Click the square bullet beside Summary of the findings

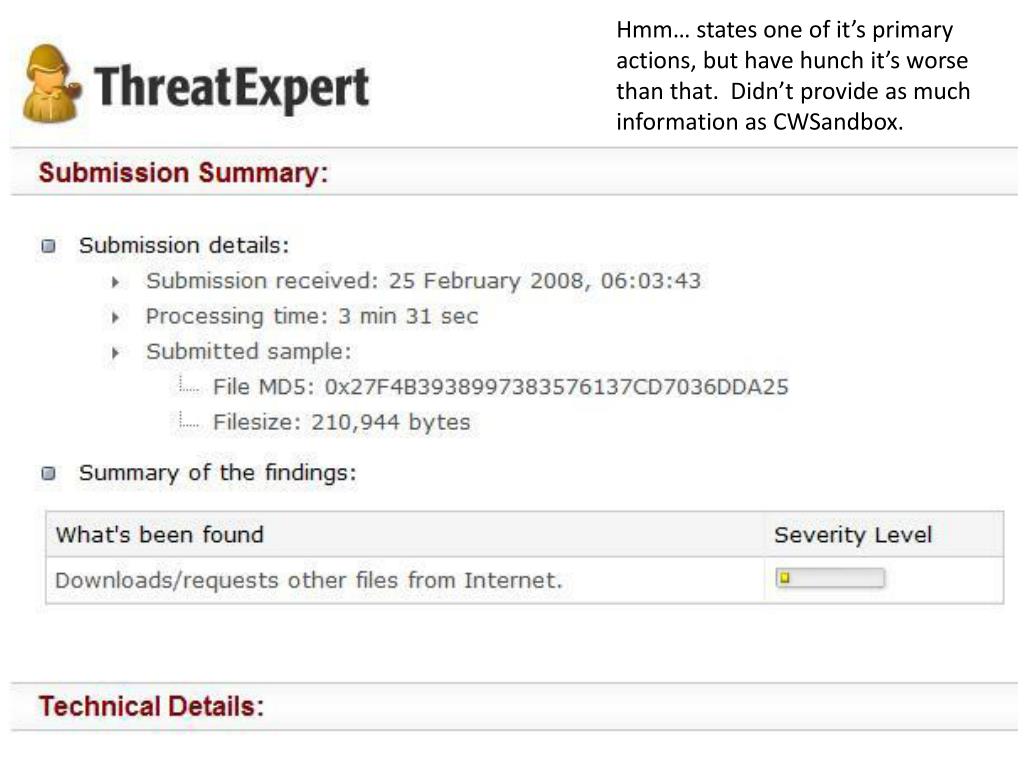point(48,473)
